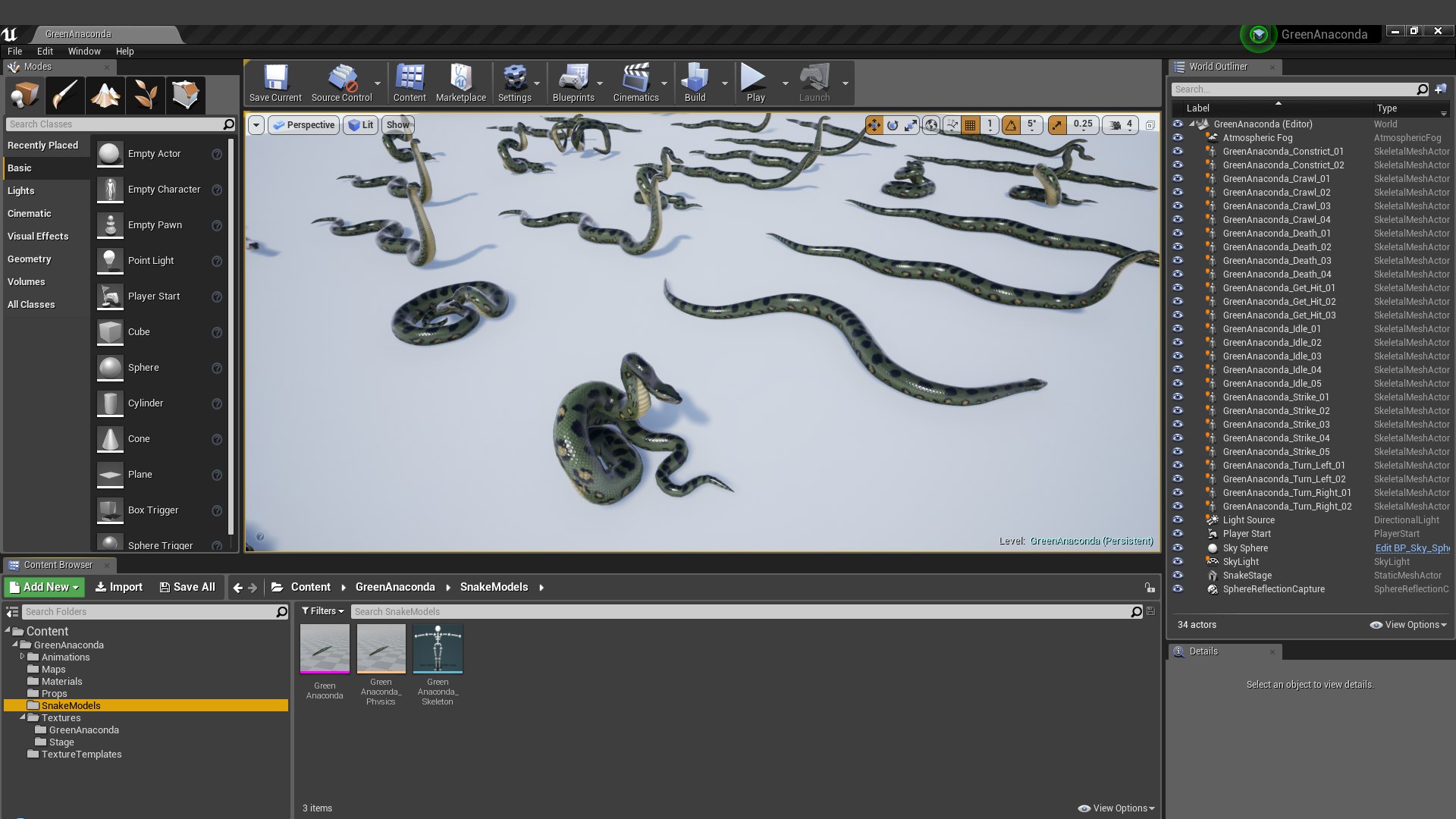Click save search icon beside SnakeModels search

[1150, 611]
